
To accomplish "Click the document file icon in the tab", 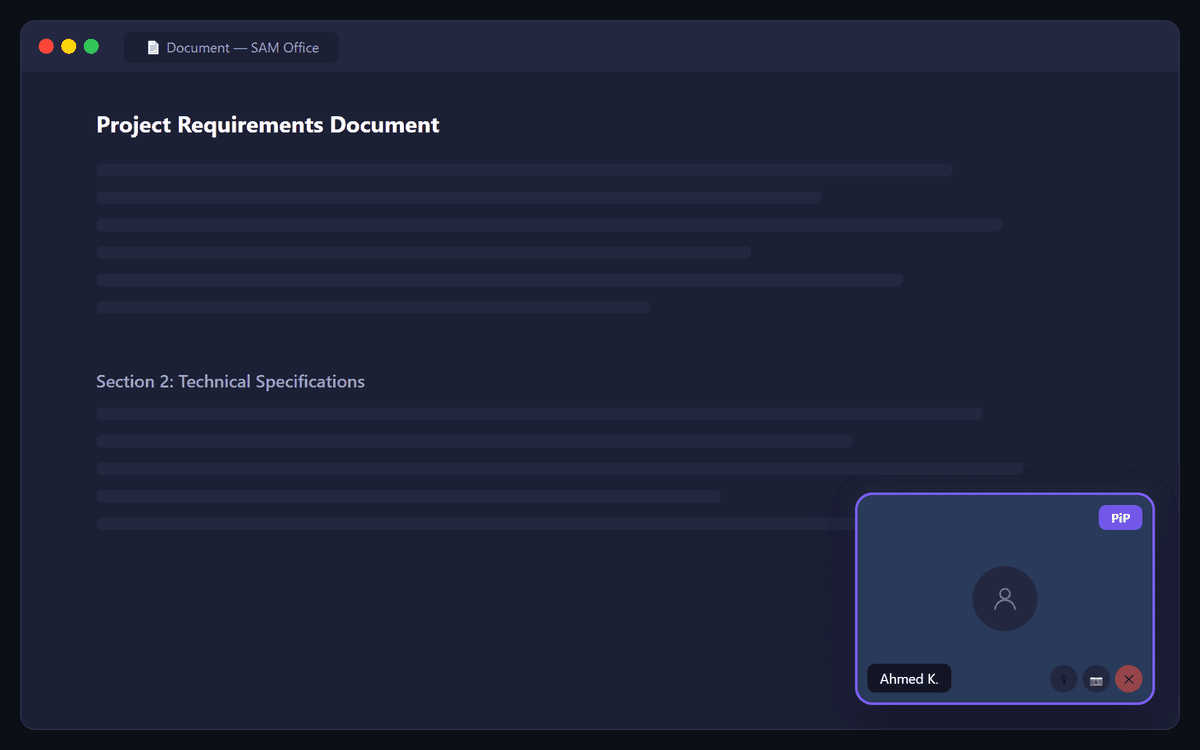I will pyautogui.click(x=153, y=47).
